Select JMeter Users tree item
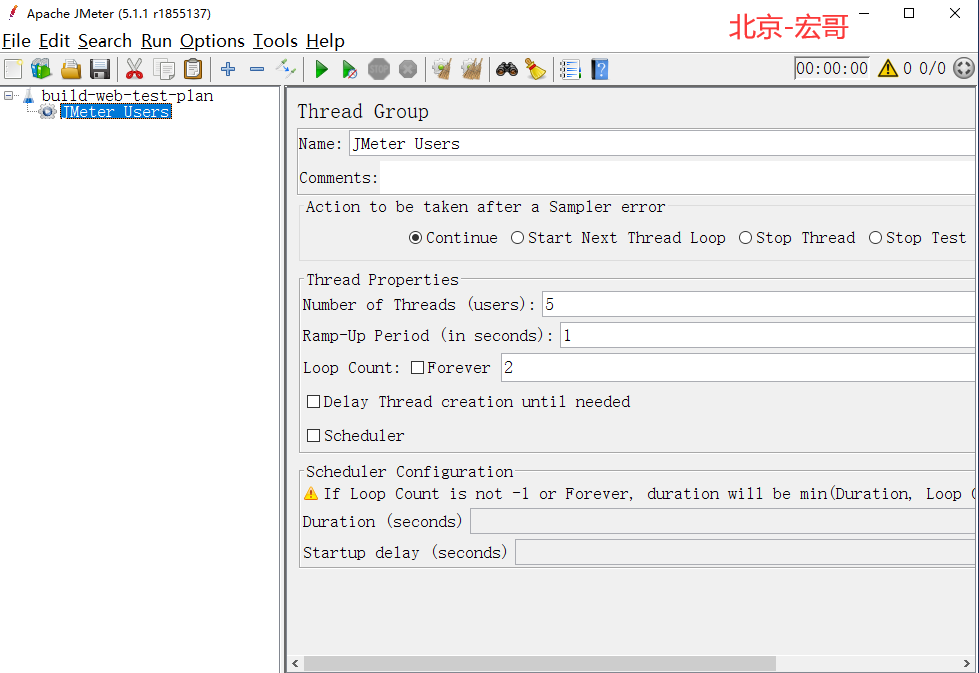The image size is (979, 673). pyautogui.click(x=116, y=112)
